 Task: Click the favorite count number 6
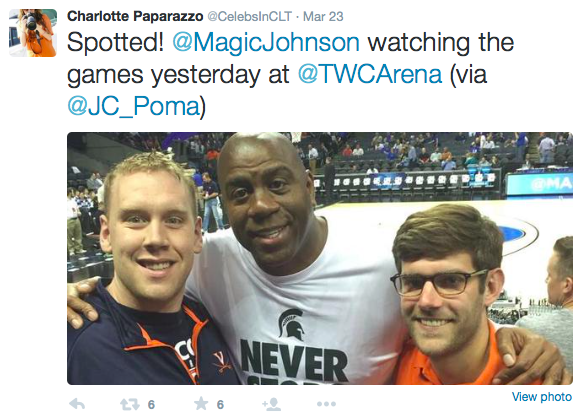tap(220, 404)
